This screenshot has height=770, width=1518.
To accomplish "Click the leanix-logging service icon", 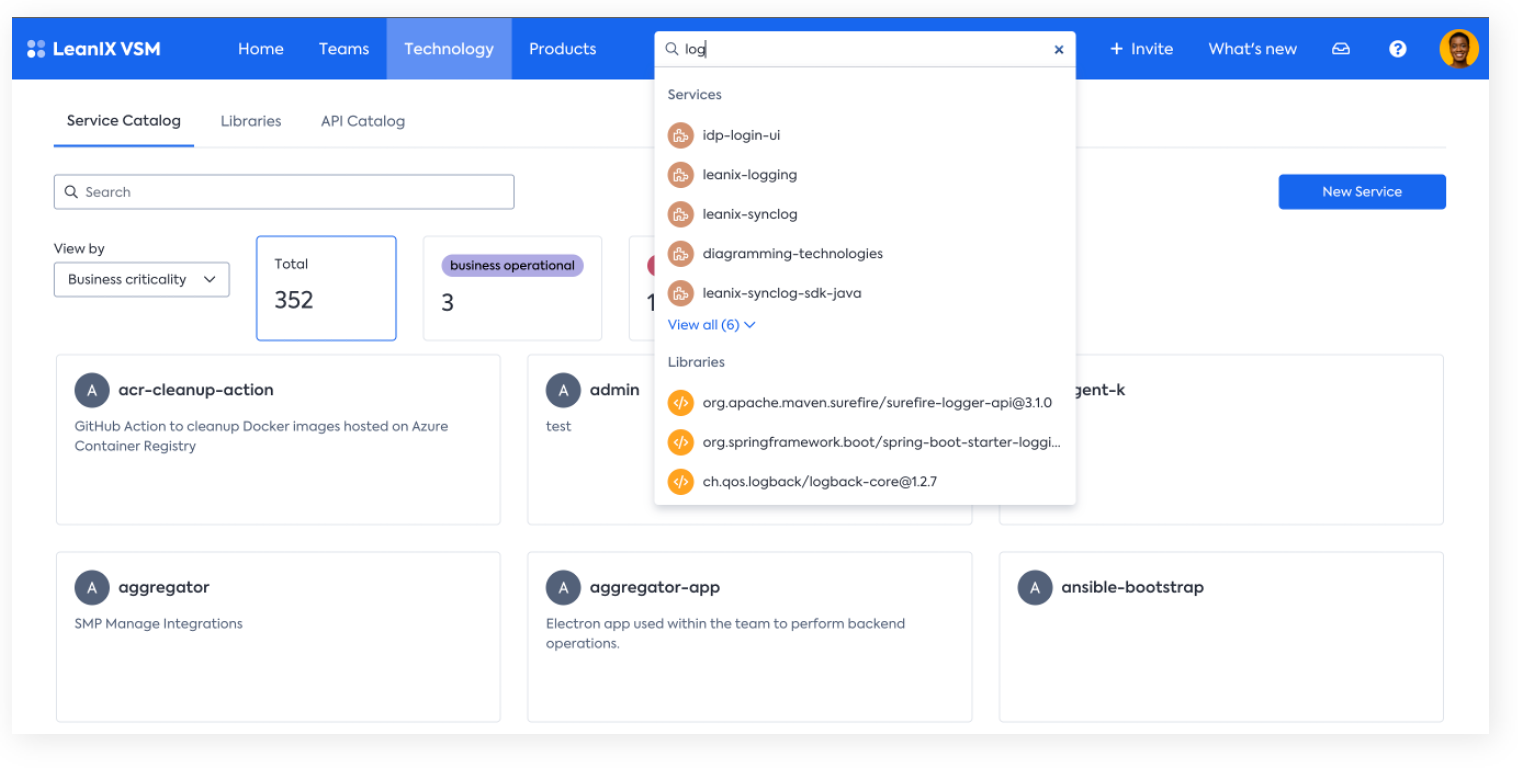I will click(681, 174).
